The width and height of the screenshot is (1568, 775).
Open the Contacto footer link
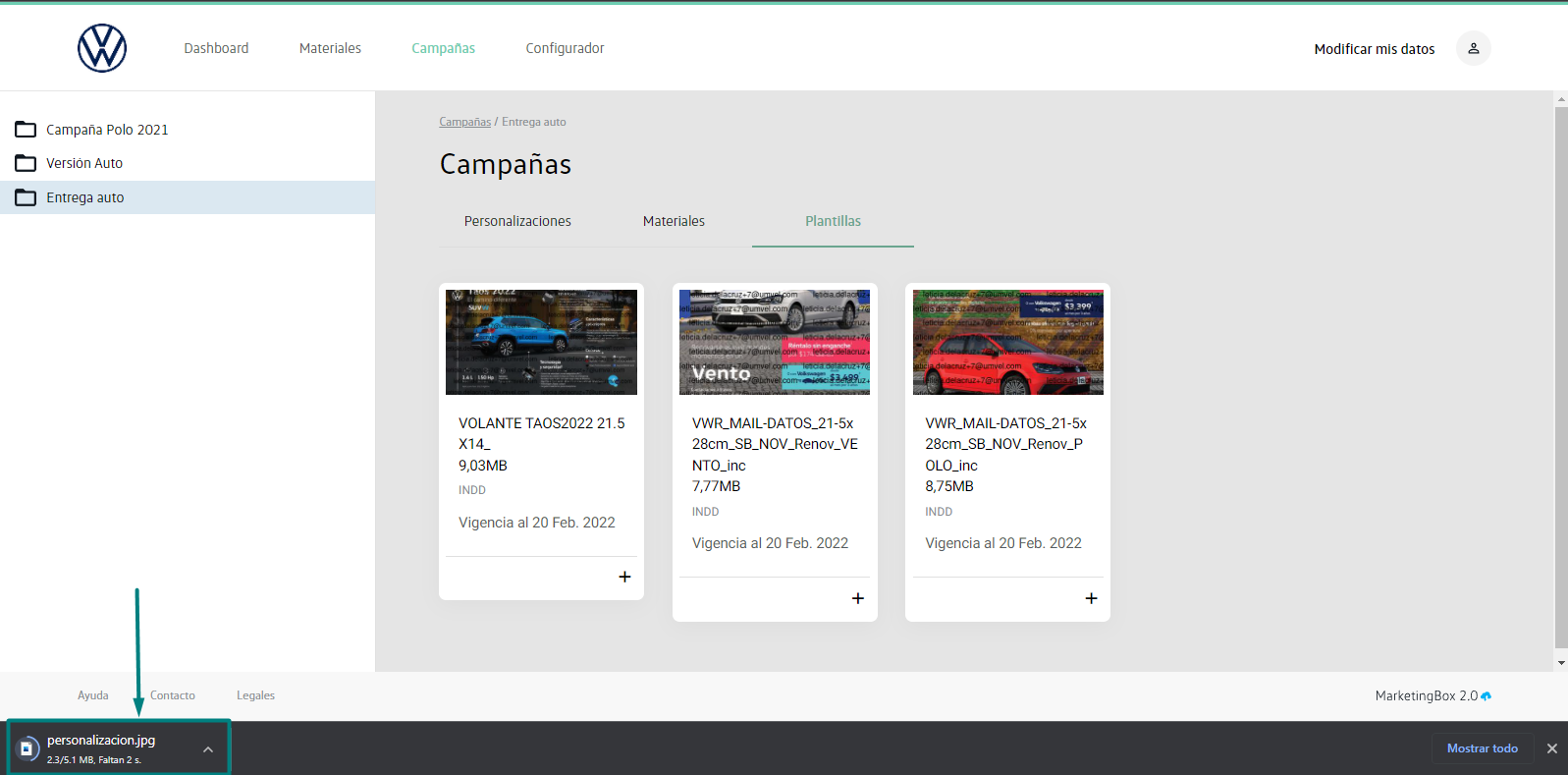[x=173, y=695]
